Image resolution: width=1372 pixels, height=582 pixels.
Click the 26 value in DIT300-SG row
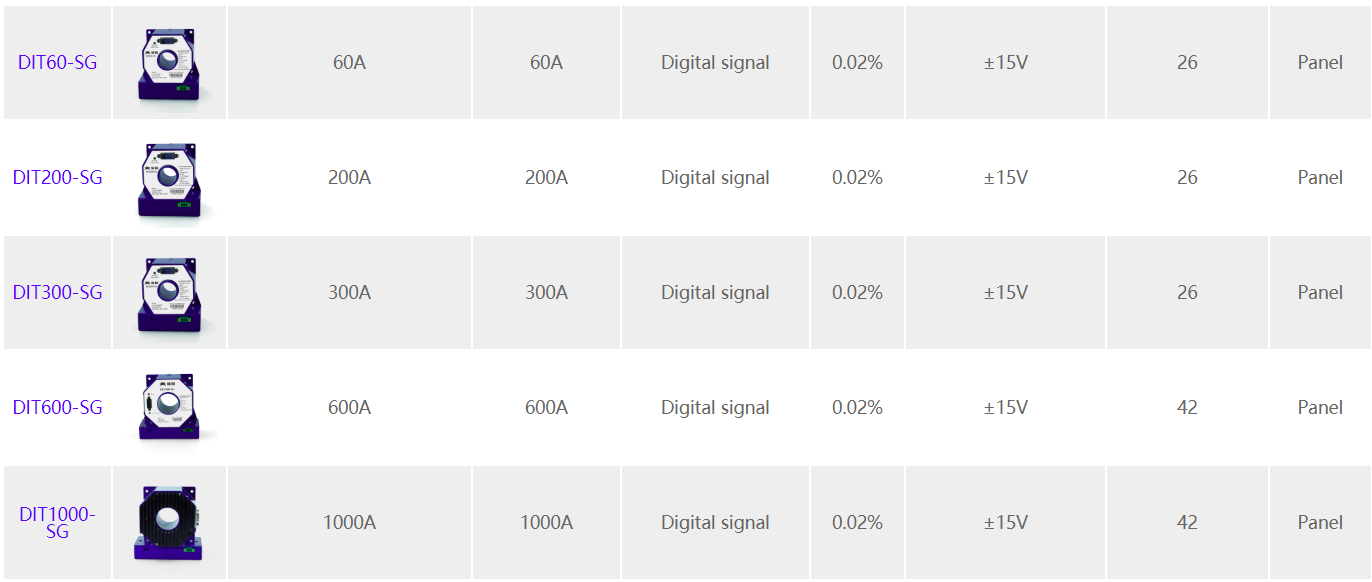(x=1187, y=292)
